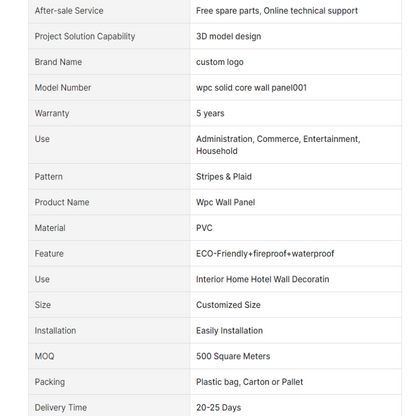Select the custom logo value cell
Screen dimensions: 416x416
pos(295,62)
